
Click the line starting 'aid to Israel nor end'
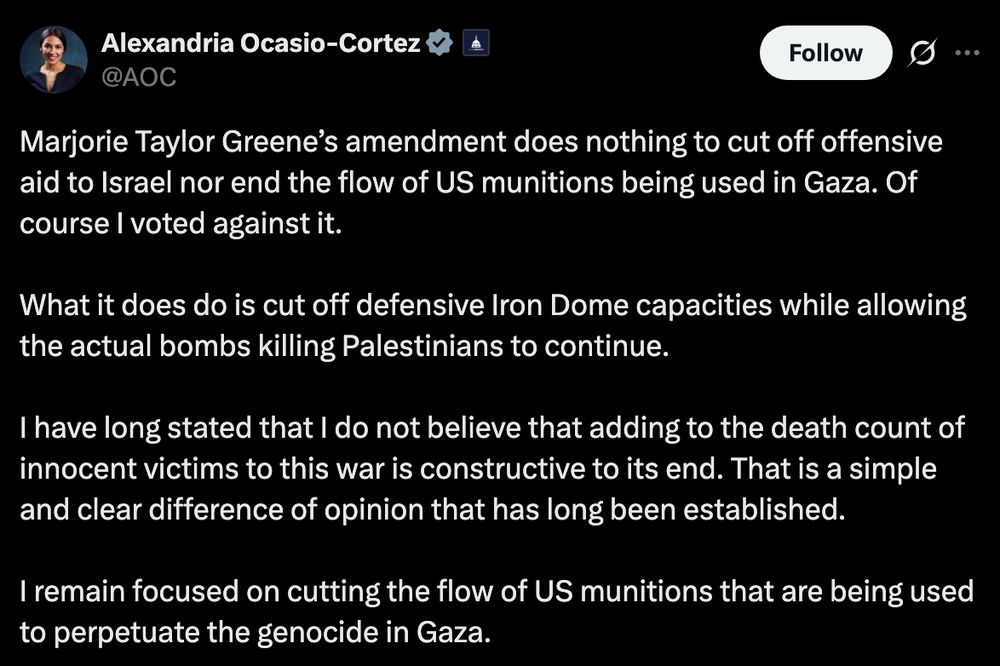[x=468, y=183]
